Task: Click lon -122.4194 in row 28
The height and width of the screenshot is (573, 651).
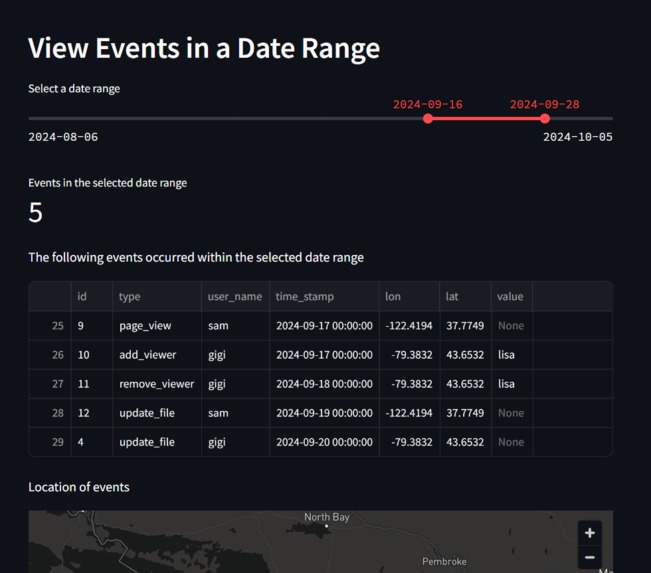Action: click(x=409, y=413)
